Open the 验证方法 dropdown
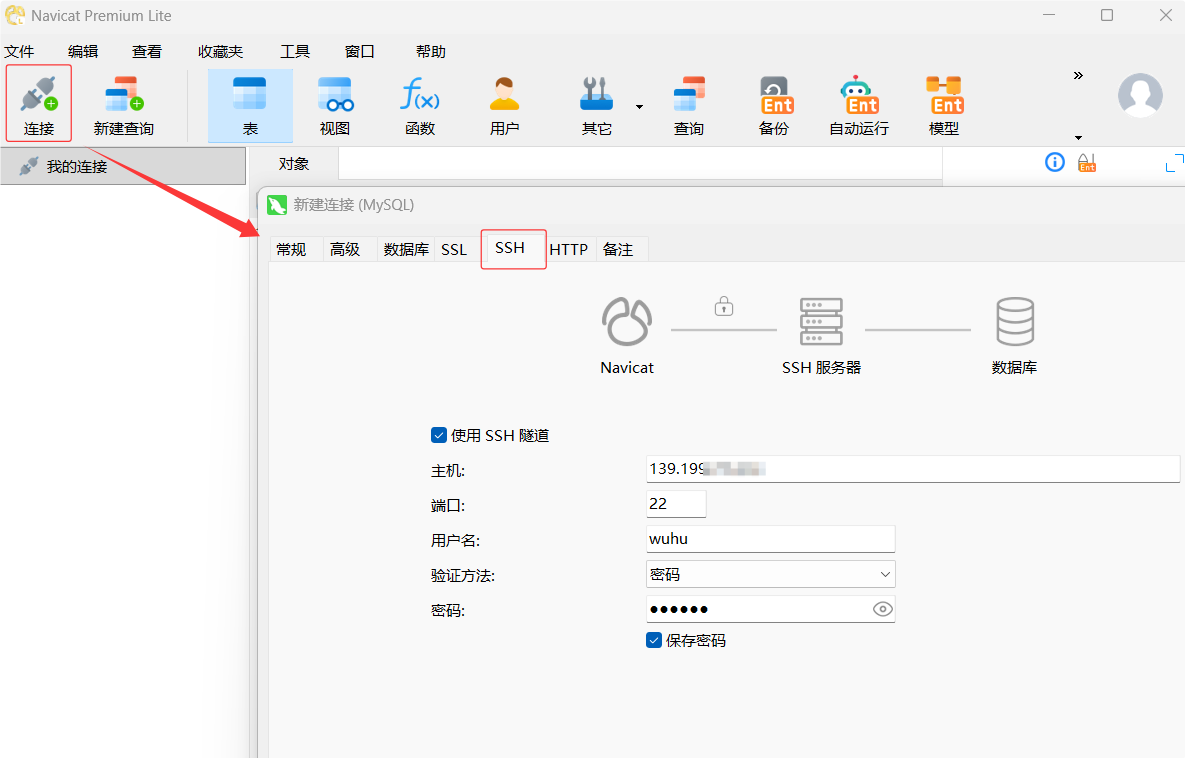 click(x=771, y=574)
